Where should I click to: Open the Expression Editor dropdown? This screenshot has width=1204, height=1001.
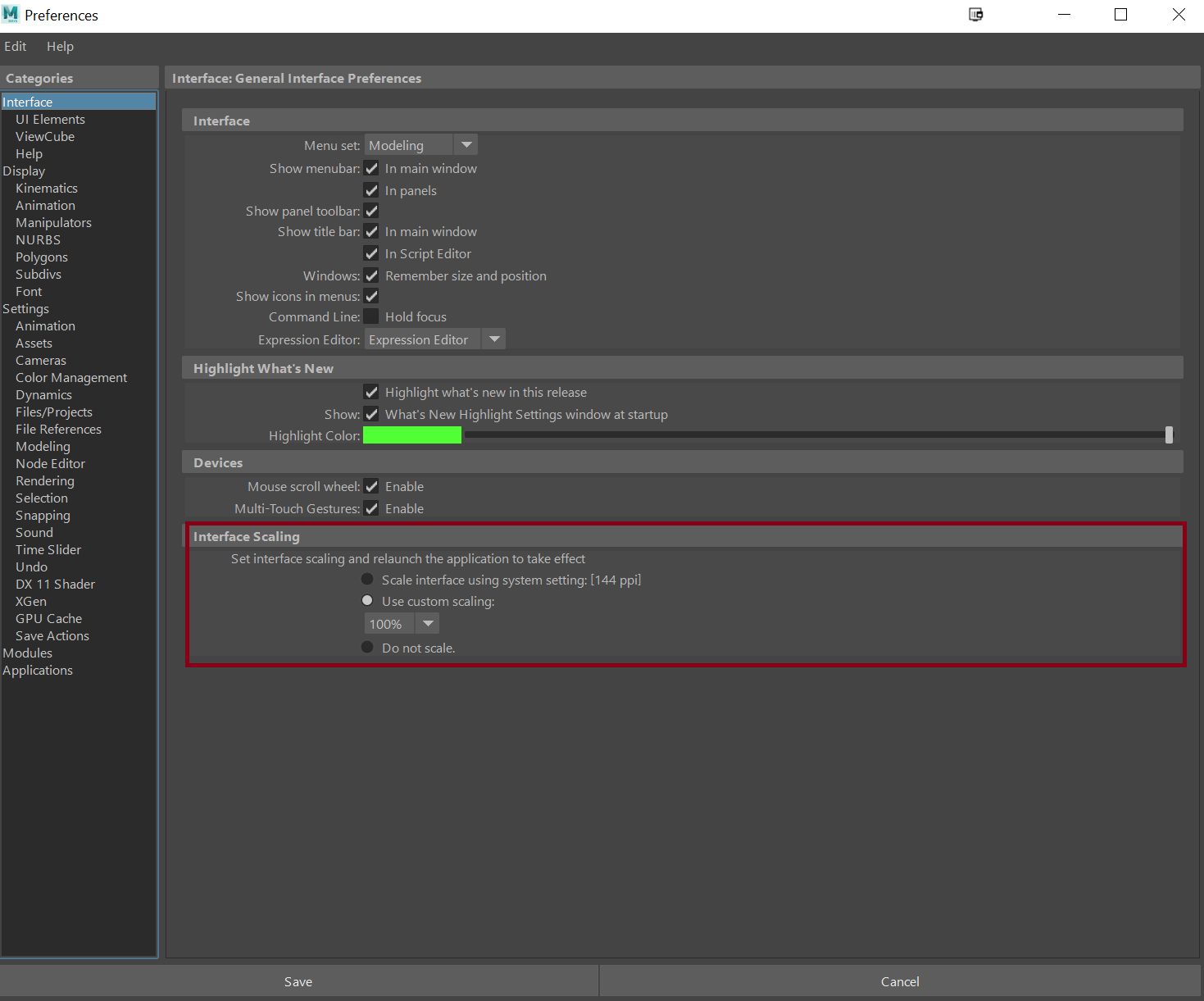[x=493, y=339]
